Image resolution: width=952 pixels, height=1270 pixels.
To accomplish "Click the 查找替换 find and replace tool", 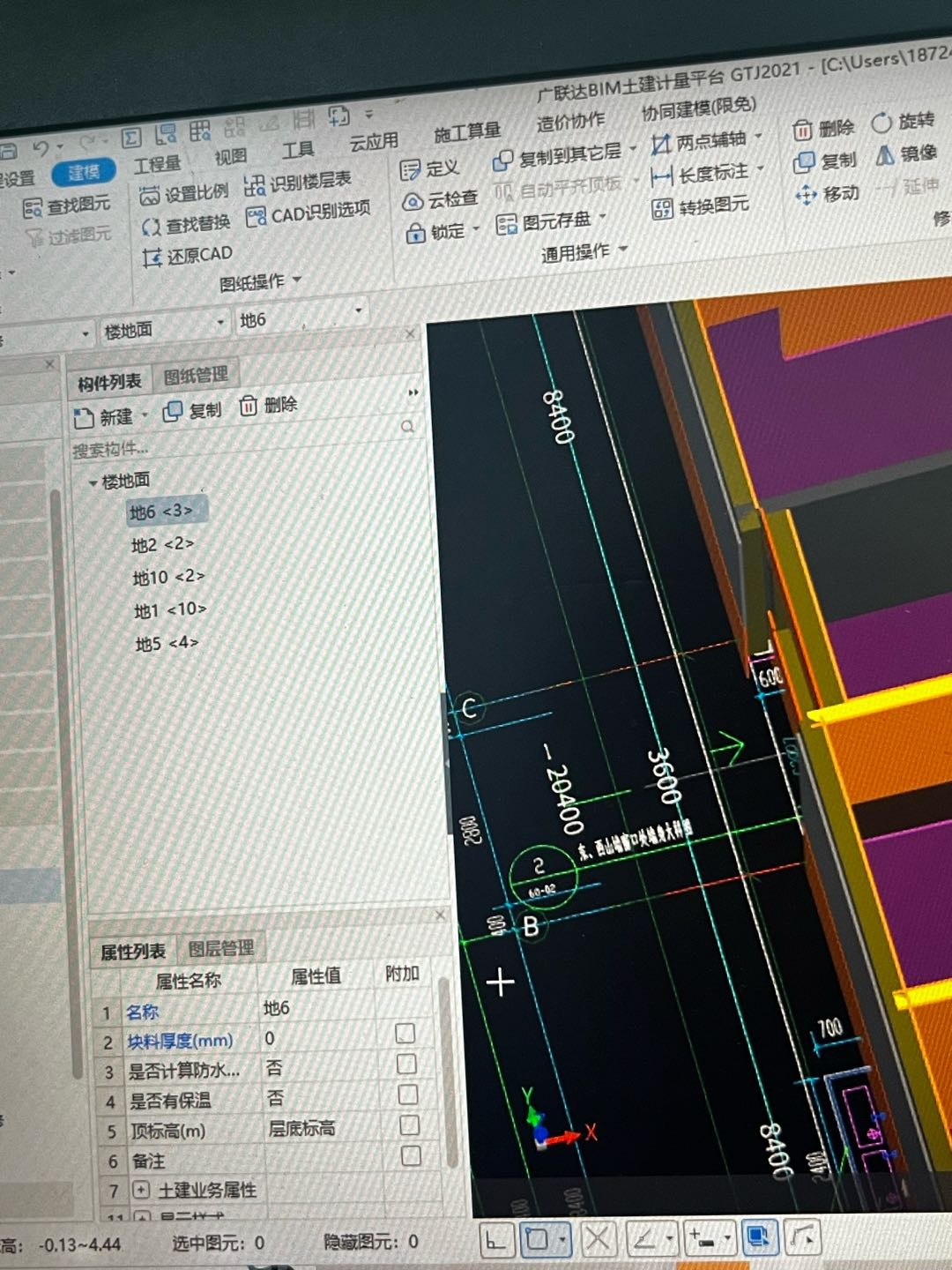I will [x=186, y=224].
